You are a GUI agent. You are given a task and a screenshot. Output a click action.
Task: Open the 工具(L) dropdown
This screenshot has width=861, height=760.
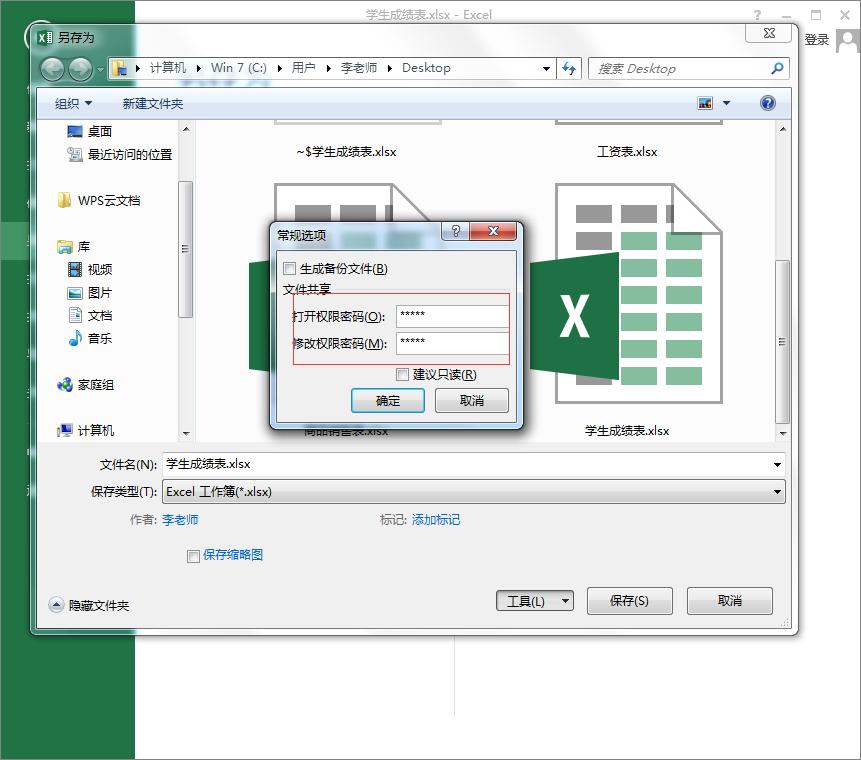pyautogui.click(x=534, y=600)
